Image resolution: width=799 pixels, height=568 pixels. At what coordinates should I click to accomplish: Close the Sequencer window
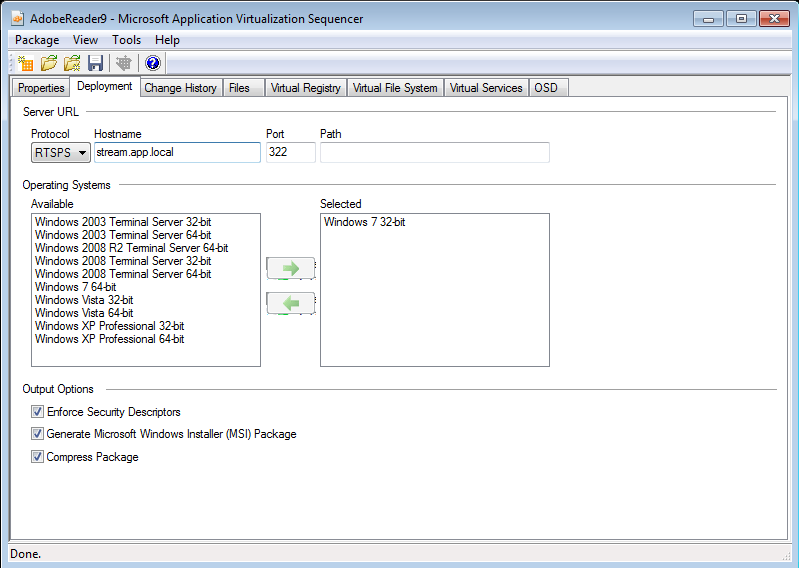(x=774, y=19)
